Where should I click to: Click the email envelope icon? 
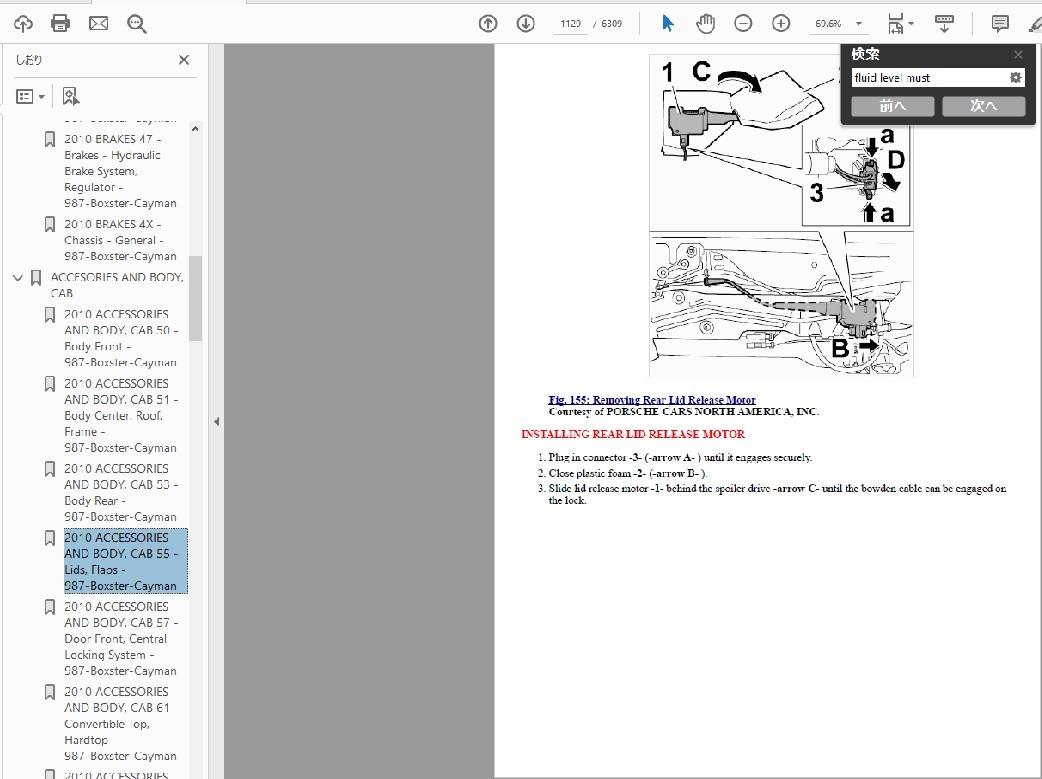[98, 24]
